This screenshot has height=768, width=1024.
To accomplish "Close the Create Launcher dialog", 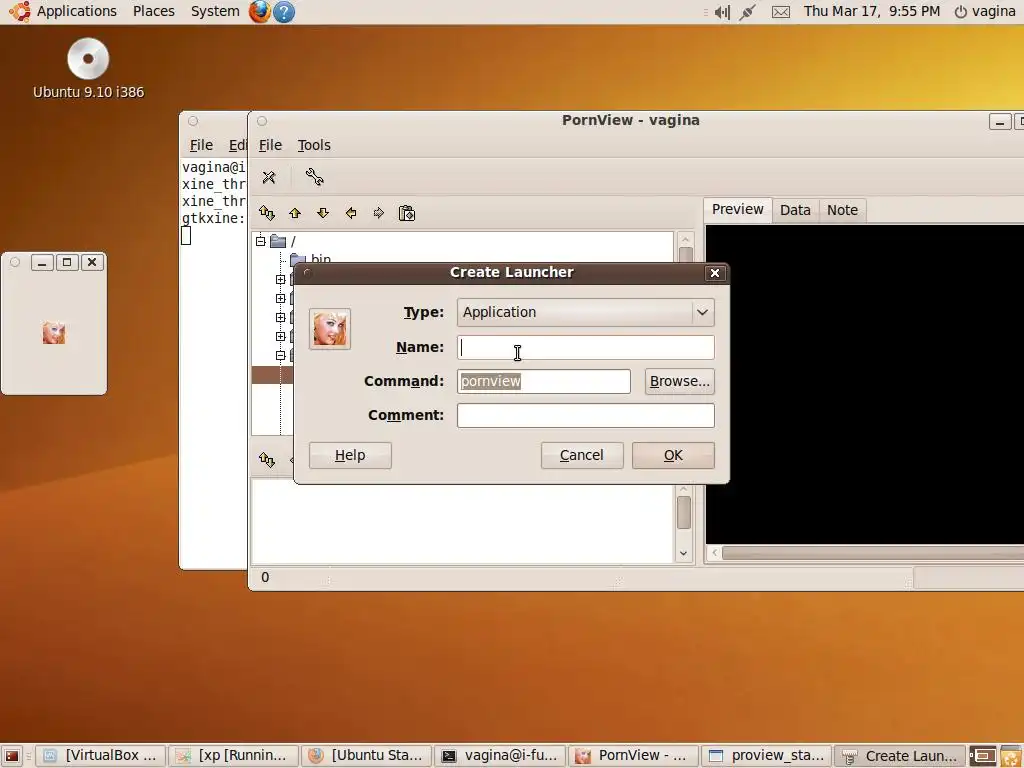I will (x=715, y=273).
